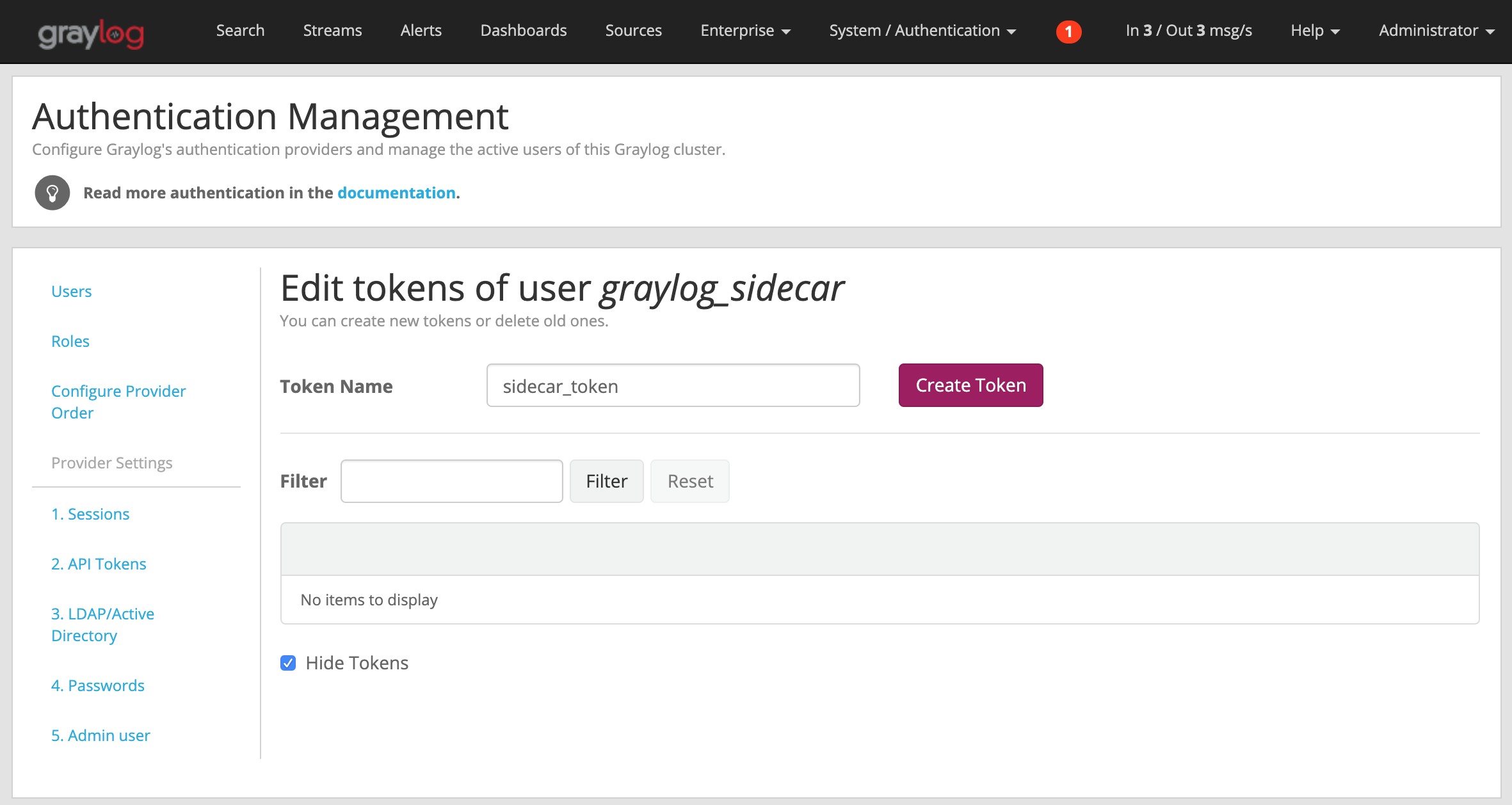Image resolution: width=1512 pixels, height=805 pixels.
Task: Click into the Filter text box
Action: tap(451, 481)
